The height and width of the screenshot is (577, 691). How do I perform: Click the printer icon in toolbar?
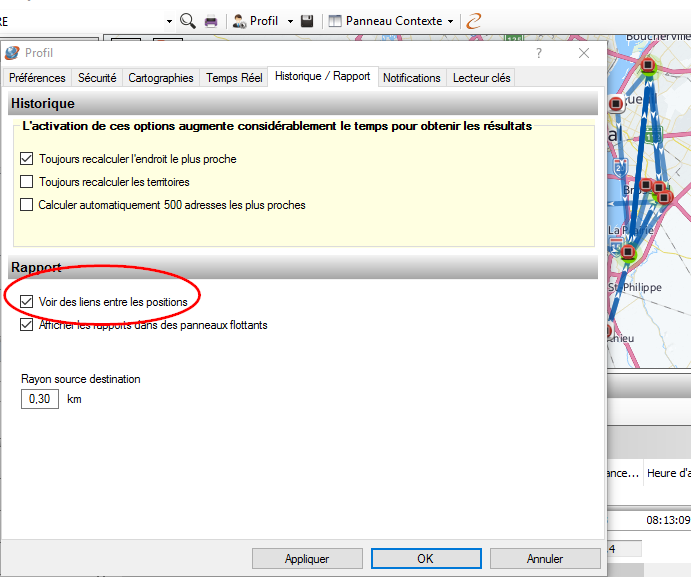(x=211, y=21)
